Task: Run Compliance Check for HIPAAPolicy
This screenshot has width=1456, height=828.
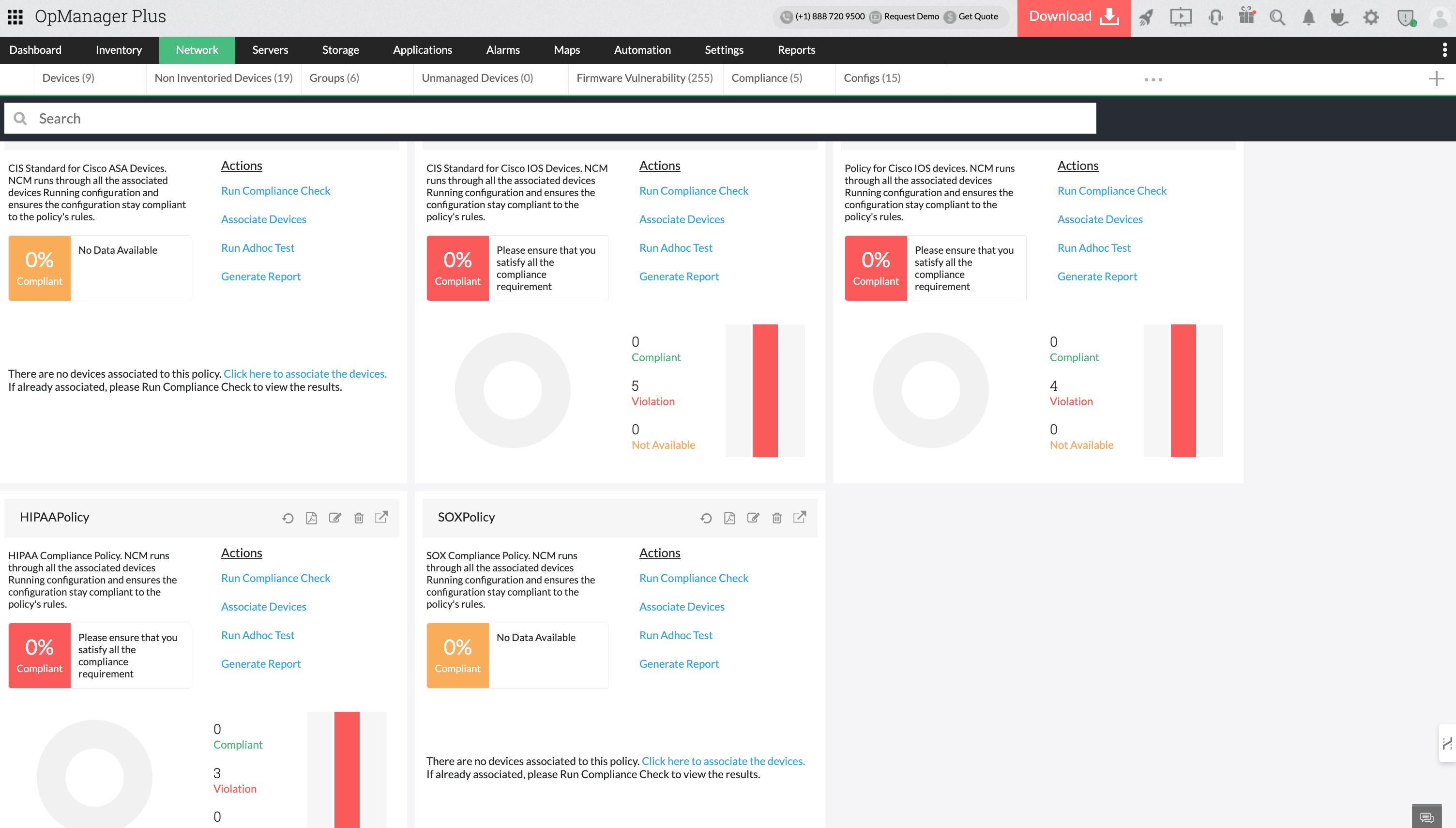Action: tap(275, 578)
